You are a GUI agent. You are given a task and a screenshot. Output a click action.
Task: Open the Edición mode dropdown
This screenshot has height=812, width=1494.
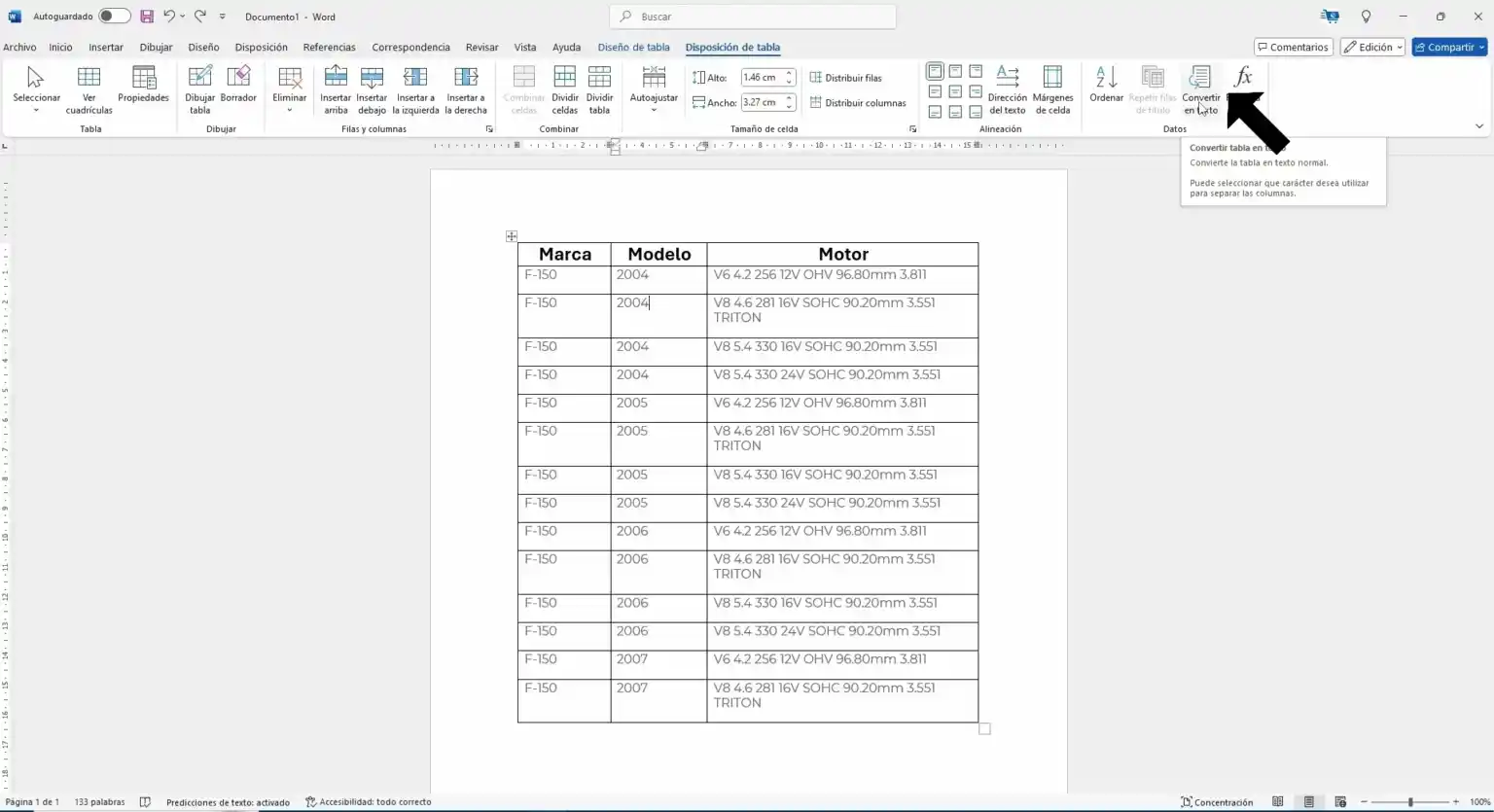(1372, 47)
